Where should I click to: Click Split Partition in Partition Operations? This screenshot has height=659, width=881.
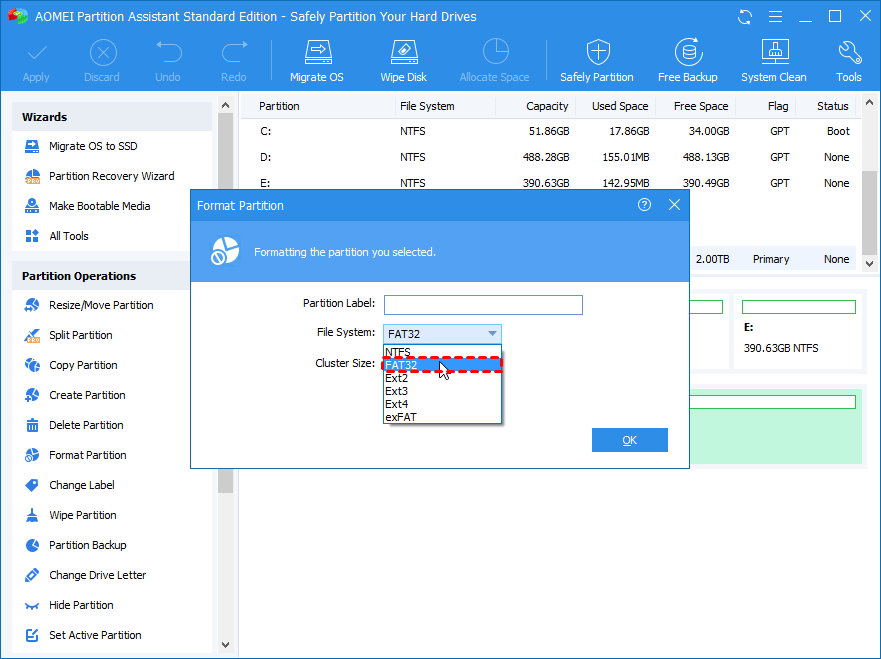tap(81, 335)
